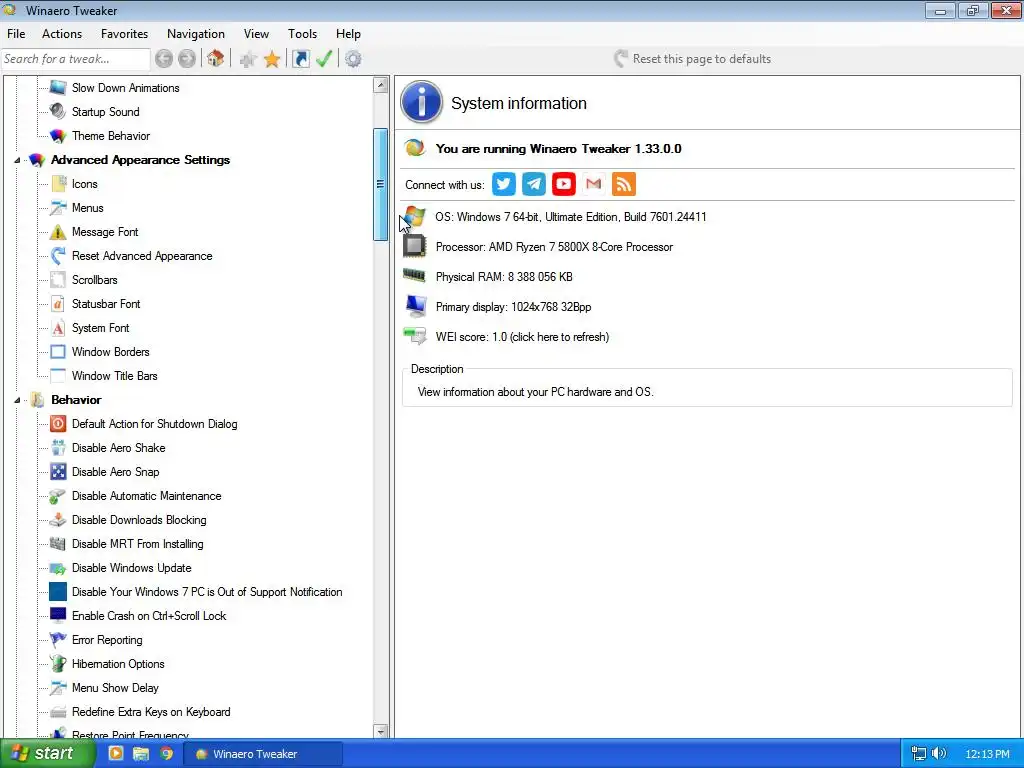Viewport: 1024px width, 768px height.
Task: Select the Icons tree item
Action: pyautogui.click(x=85, y=184)
